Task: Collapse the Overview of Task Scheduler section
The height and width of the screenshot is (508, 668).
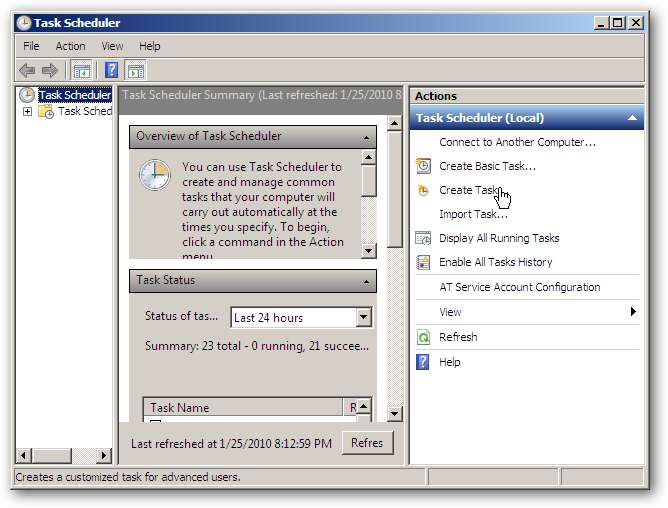Action: pos(366,138)
